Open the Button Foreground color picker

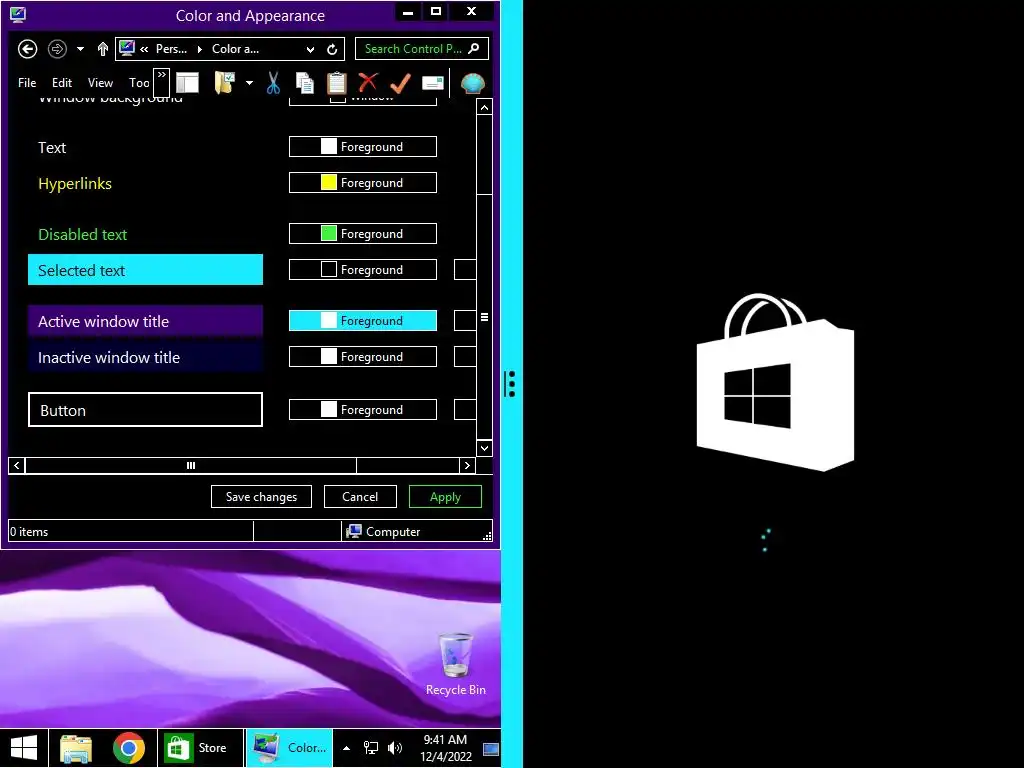pyautogui.click(x=362, y=409)
